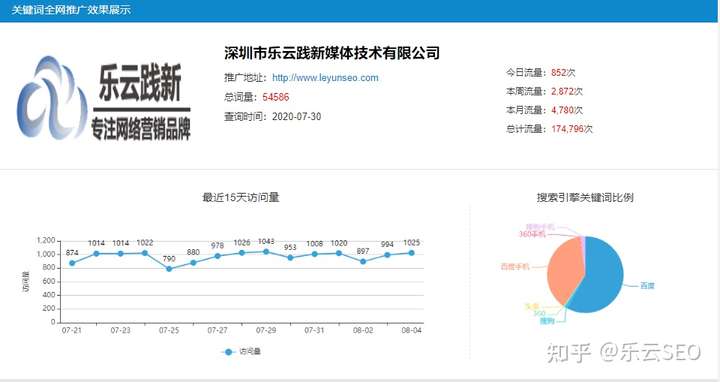The width and height of the screenshot is (720, 382).
Task: Click today's traffic value 852次
Action: coord(563,73)
